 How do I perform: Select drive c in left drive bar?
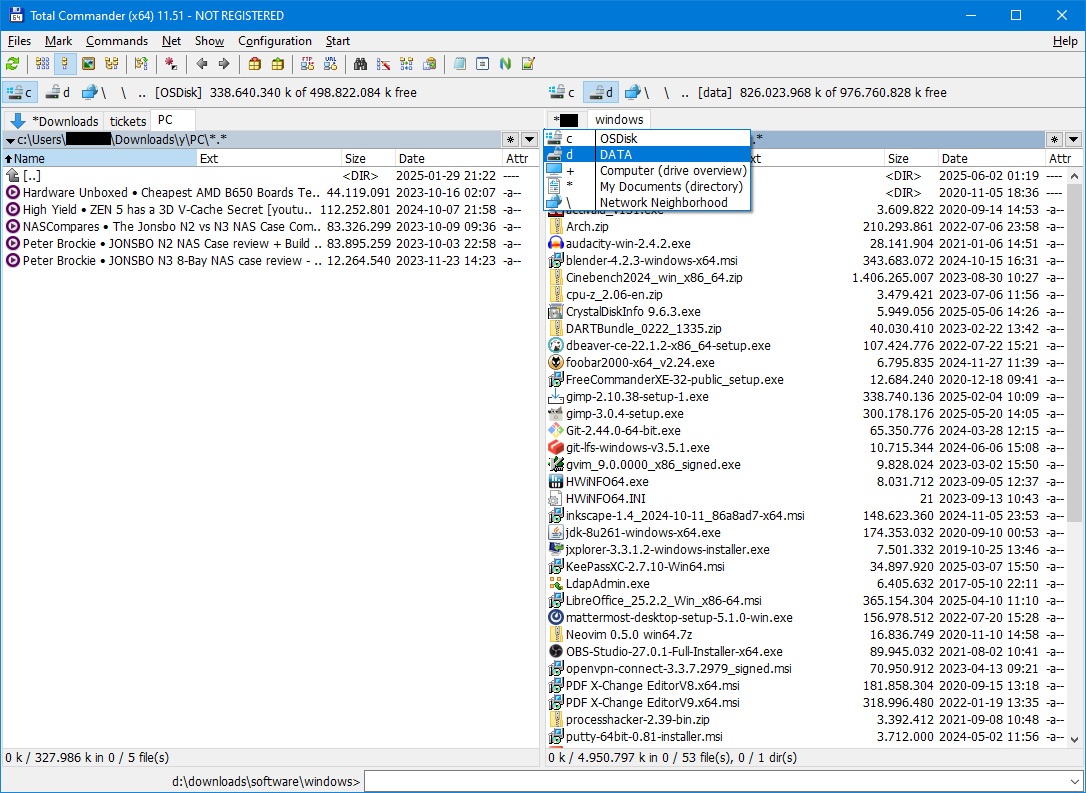(19, 92)
